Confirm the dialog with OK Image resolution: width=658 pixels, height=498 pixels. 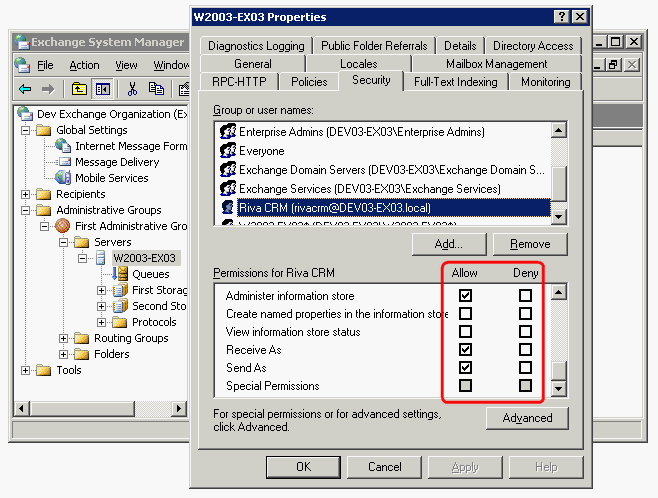point(303,467)
